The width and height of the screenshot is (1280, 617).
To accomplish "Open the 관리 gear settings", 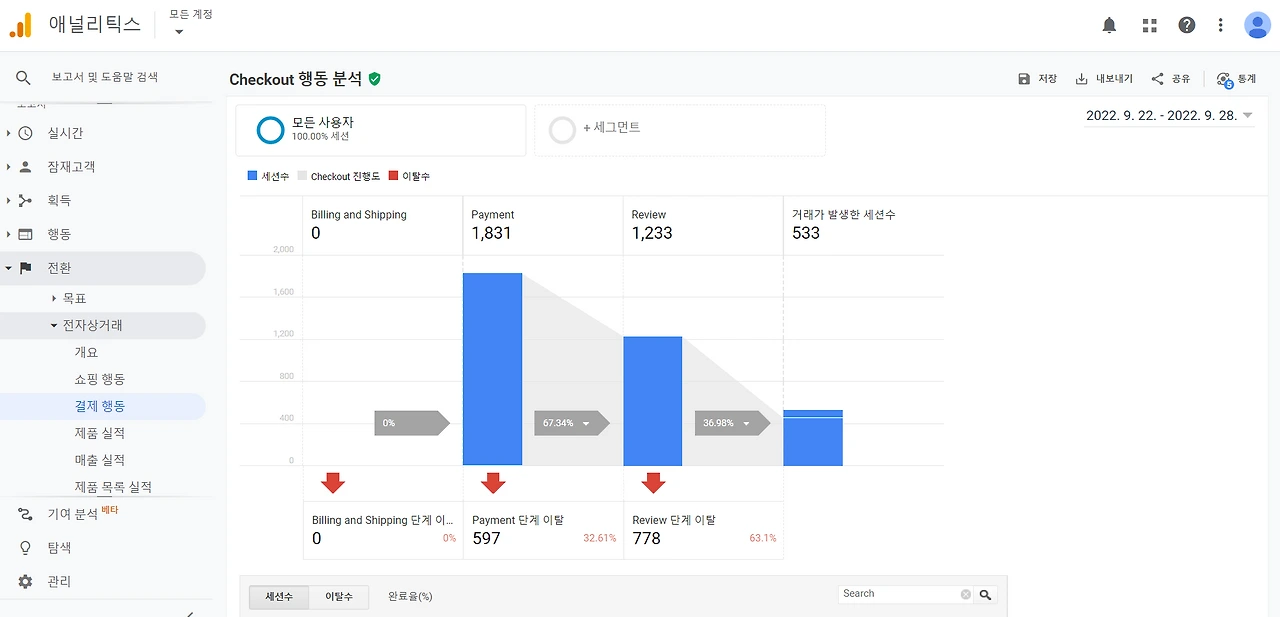I will (x=26, y=581).
